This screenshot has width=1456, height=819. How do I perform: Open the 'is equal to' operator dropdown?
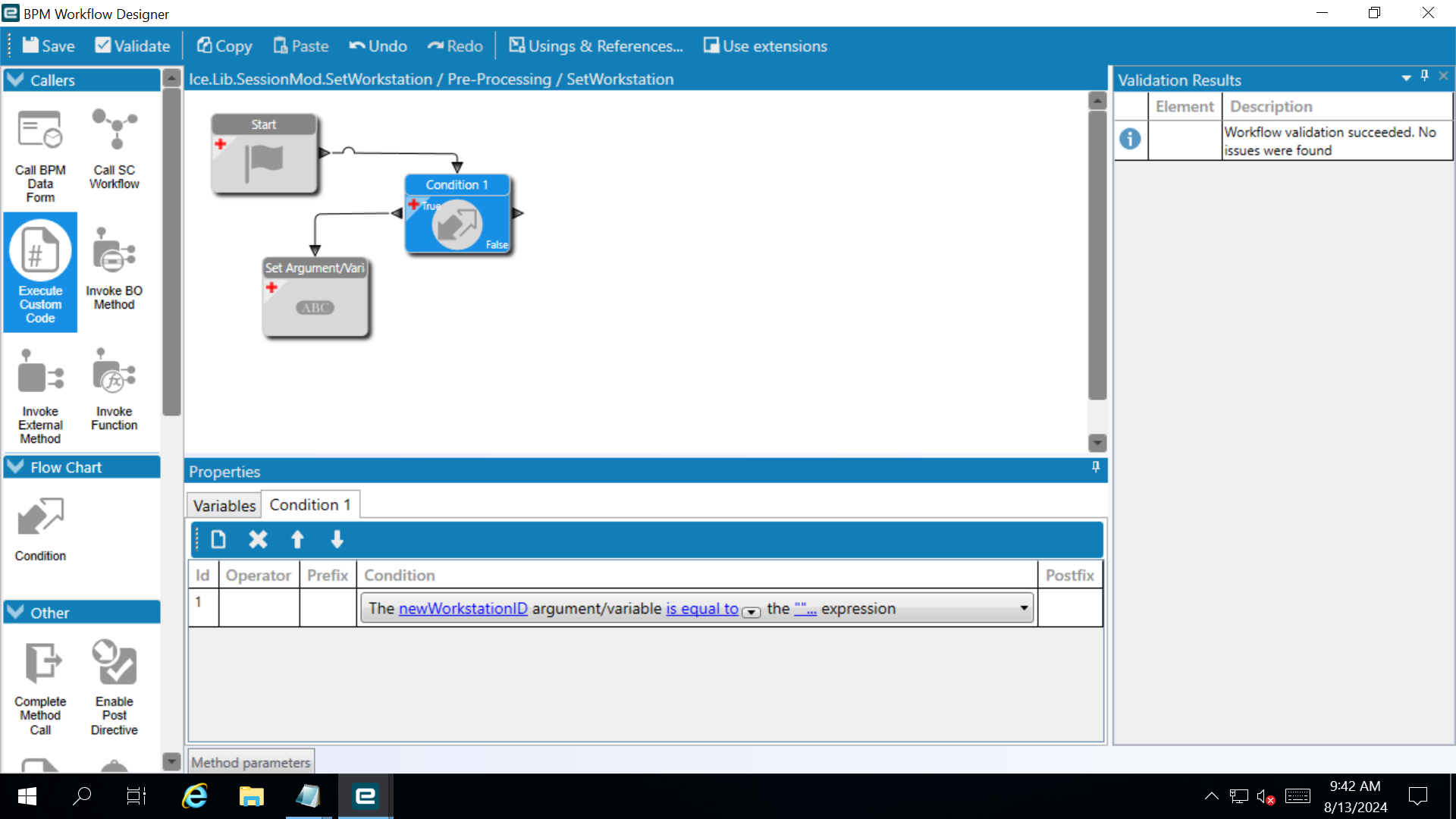(751, 612)
